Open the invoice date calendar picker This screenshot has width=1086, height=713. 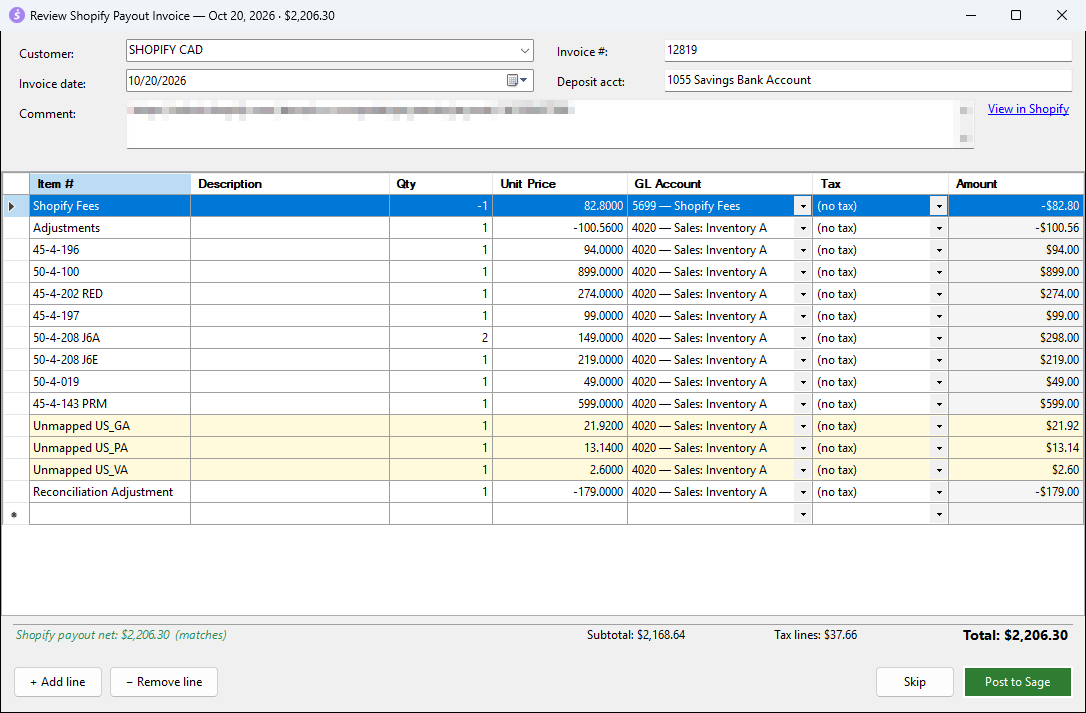(517, 80)
